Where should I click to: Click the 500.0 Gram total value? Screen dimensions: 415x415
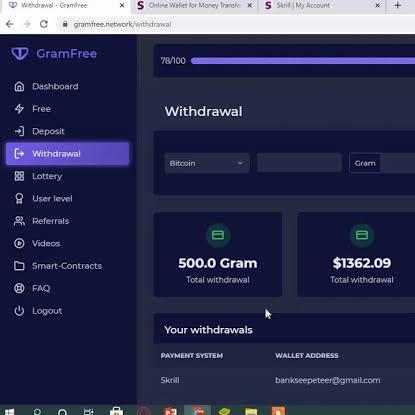pos(218,263)
